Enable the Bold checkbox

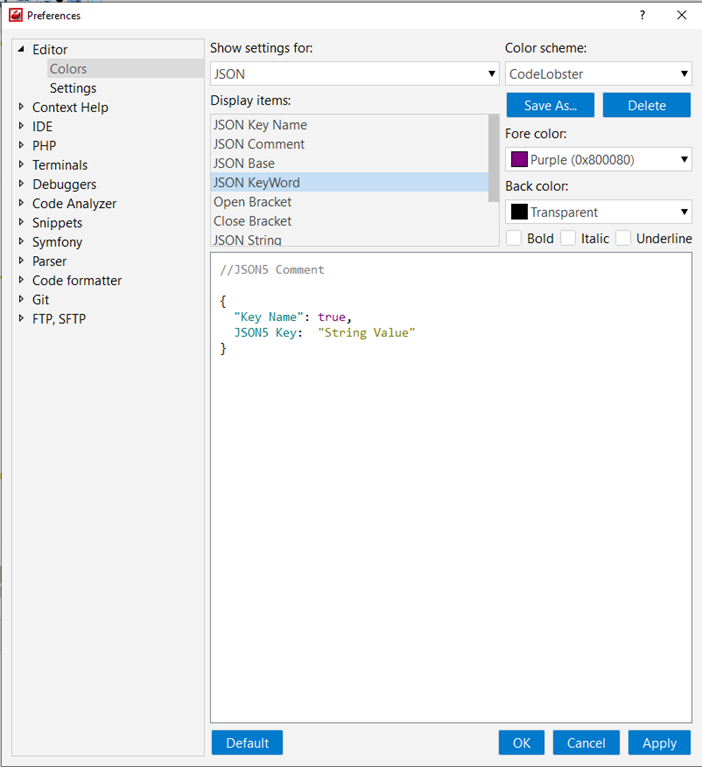point(514,238)
